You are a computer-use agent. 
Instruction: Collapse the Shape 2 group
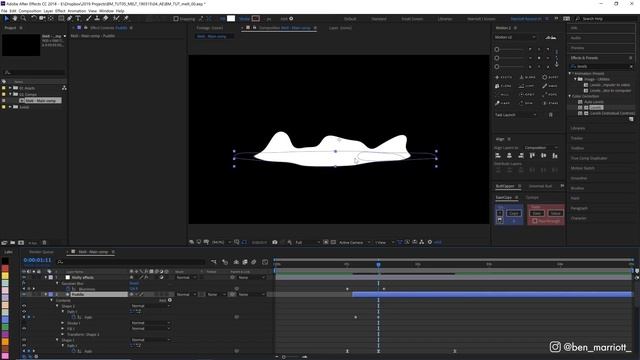[57, 306]
